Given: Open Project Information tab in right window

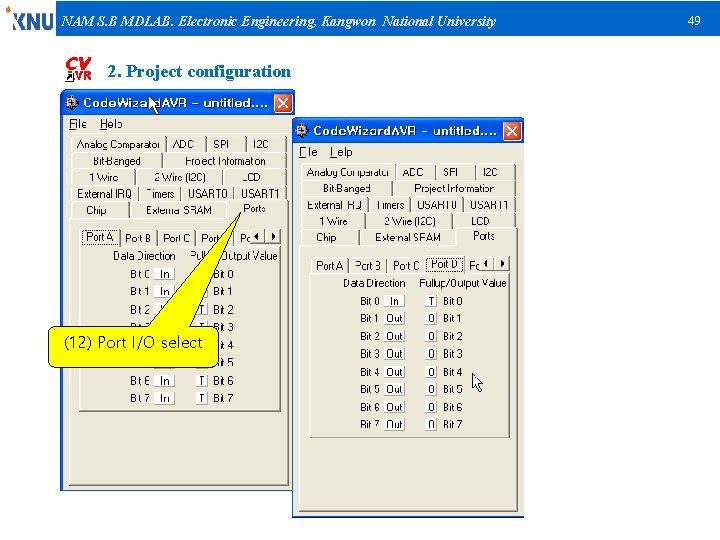Looking at the screenshot, I should click(454, 188).
